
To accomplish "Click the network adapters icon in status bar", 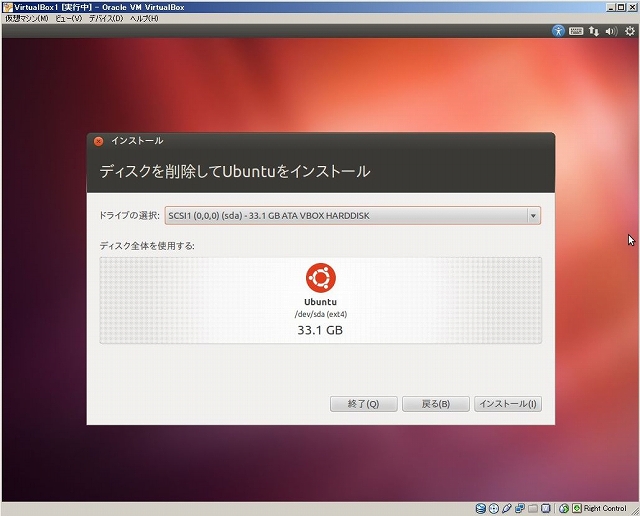I will tap(520, 509).
